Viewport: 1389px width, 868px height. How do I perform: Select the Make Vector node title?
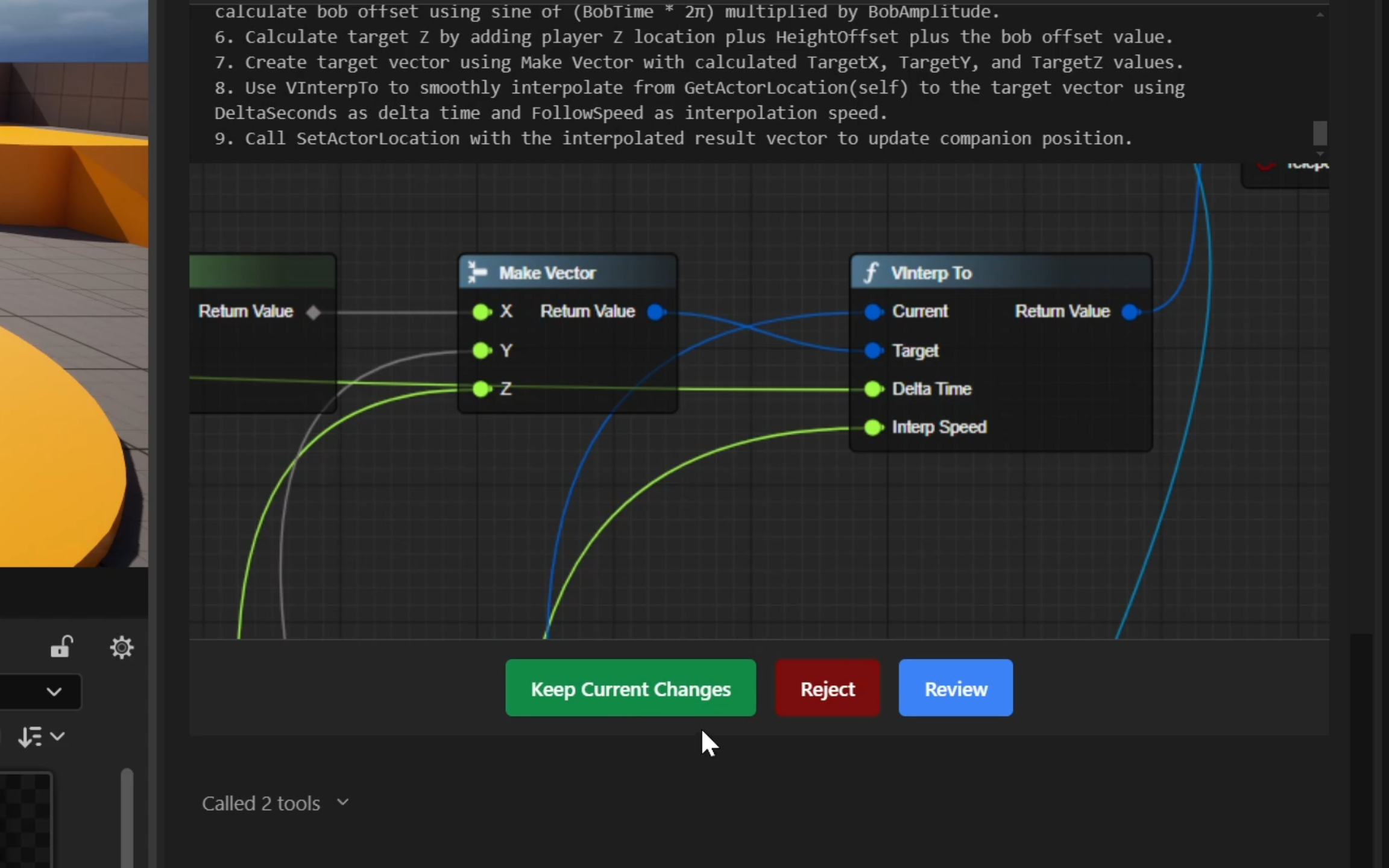coord(547,273)
